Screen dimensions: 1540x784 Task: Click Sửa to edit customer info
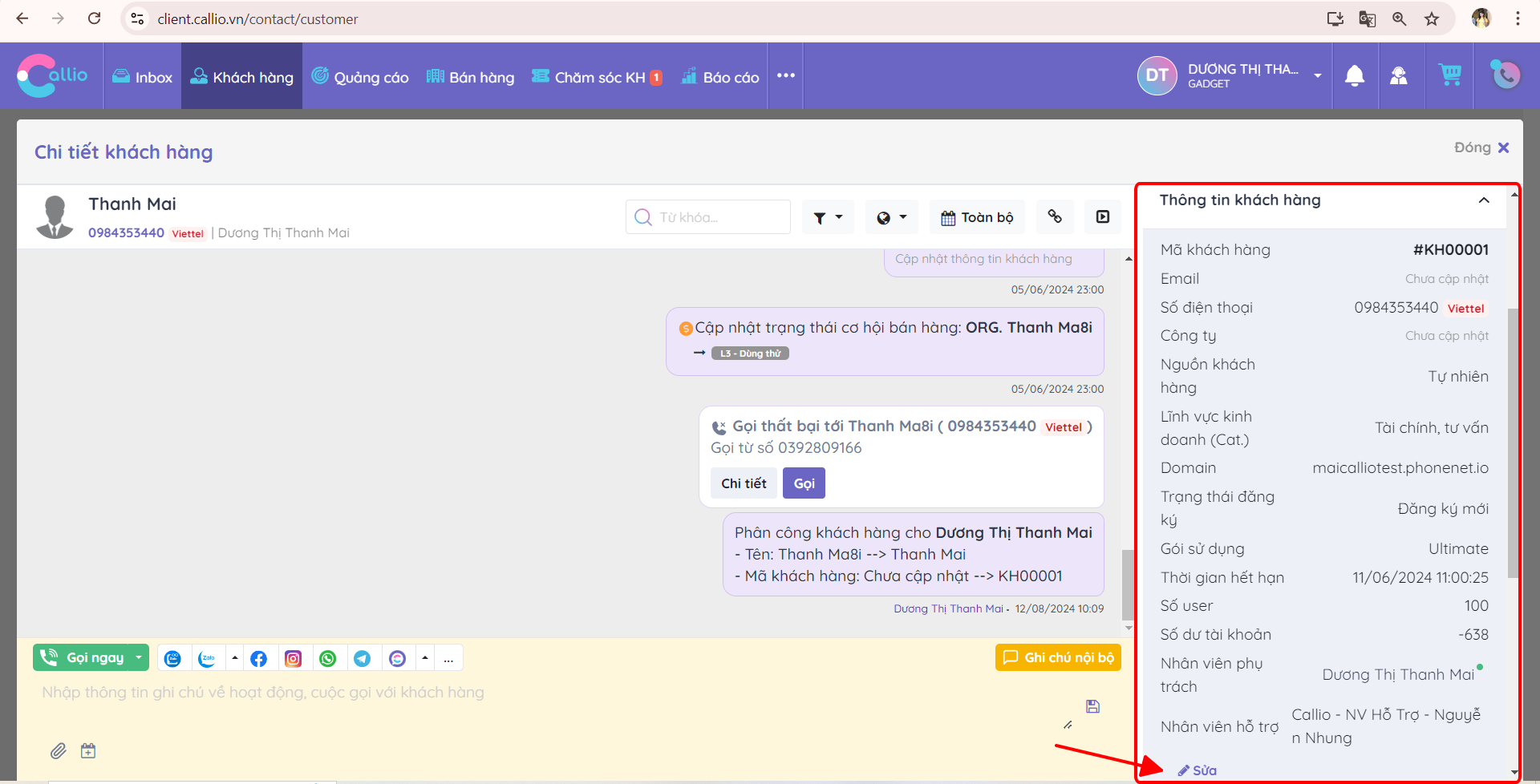pos(1198,770)
